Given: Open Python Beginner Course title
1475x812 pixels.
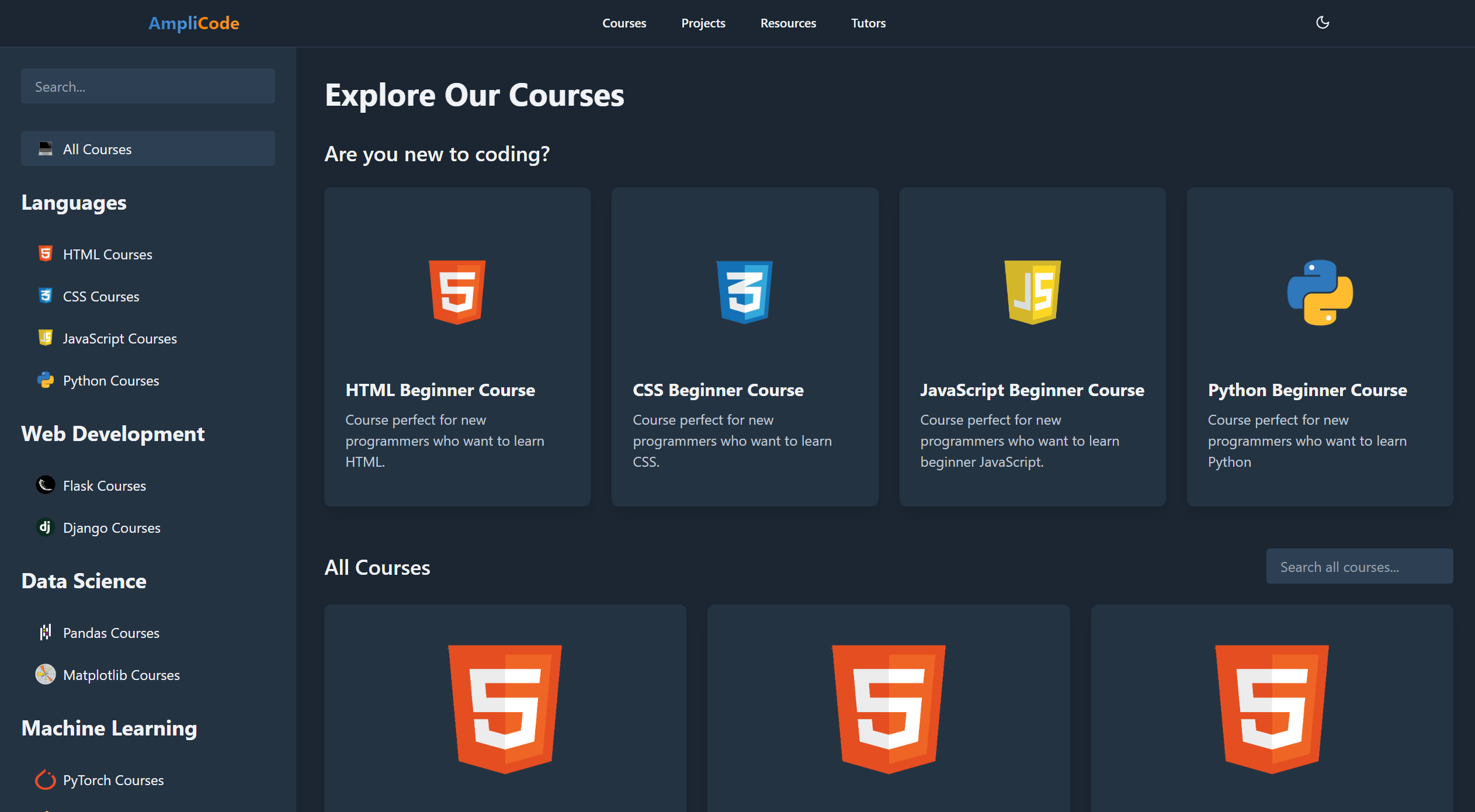Looking at the screenshot, I should pyautogui.click(x=1307, y=390).
